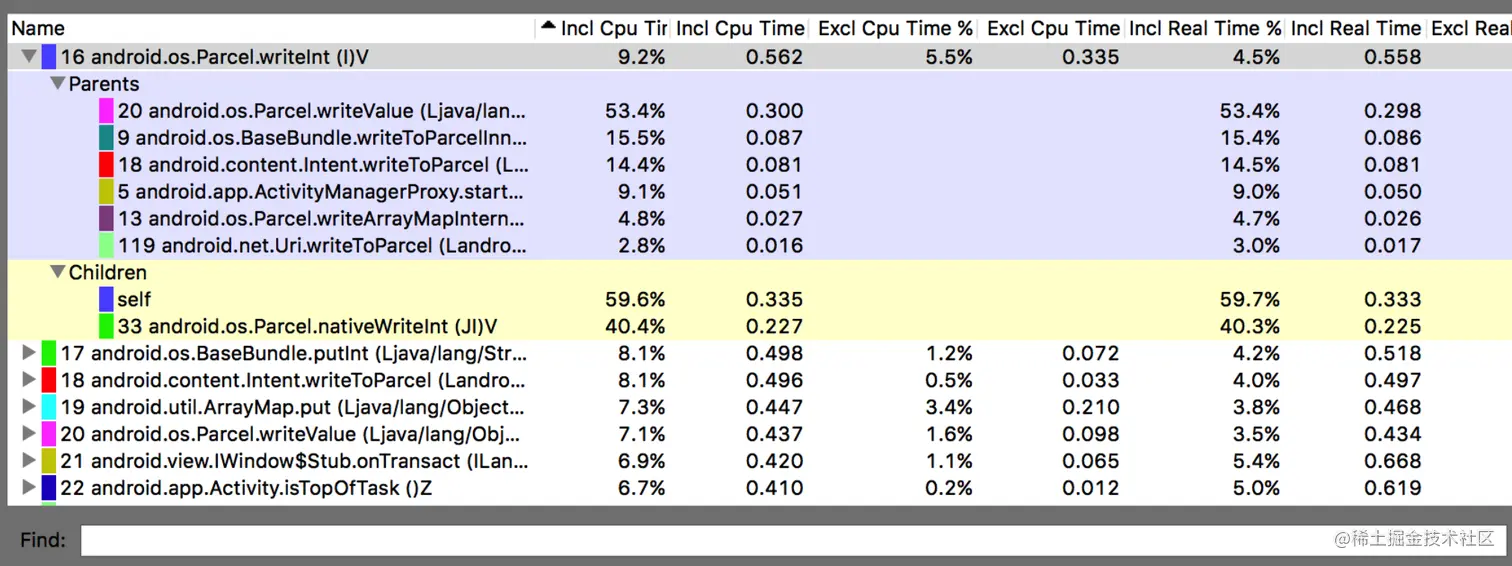
Task: Click 0.498 Incl Cpu Time of putInt
Action: (774, 353)
